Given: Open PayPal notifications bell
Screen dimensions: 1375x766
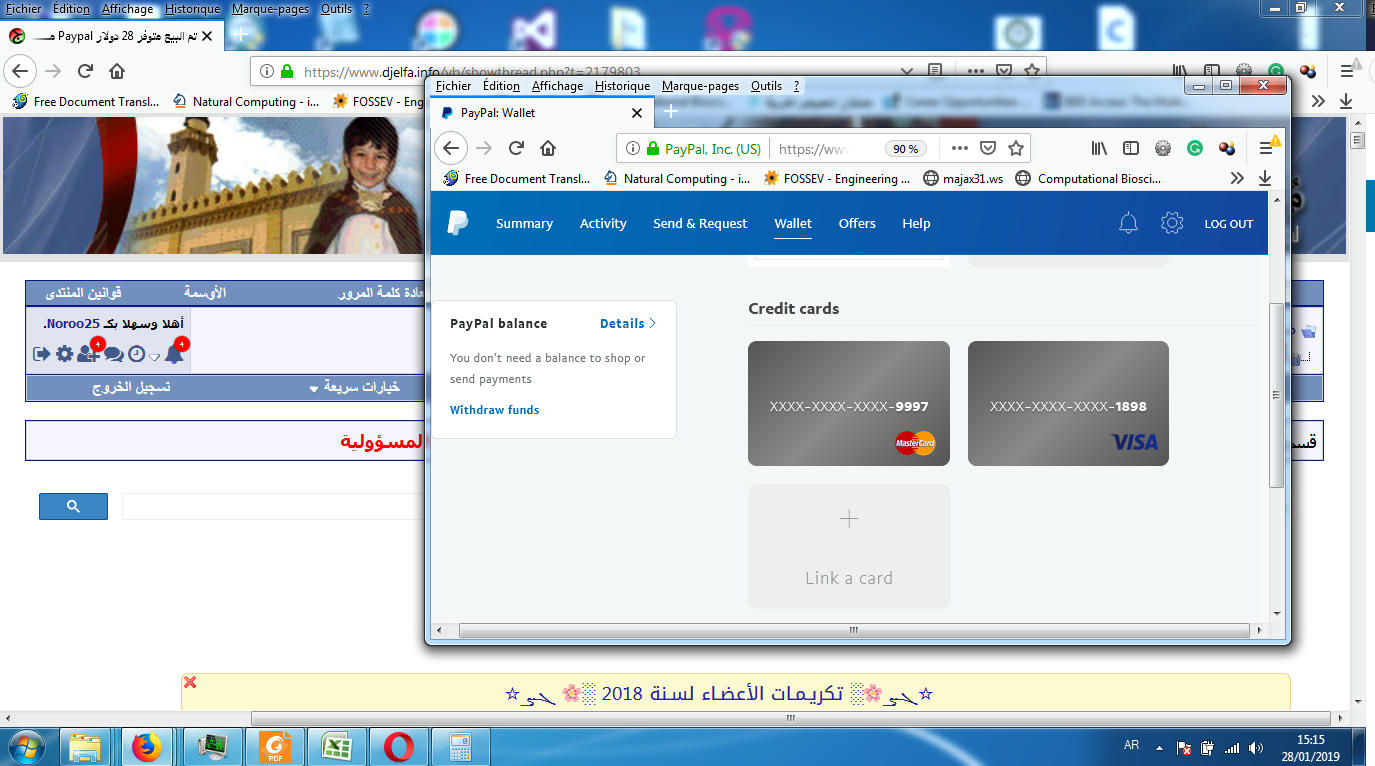Looking at the screenshot, I should click(x=1128, y=223).
